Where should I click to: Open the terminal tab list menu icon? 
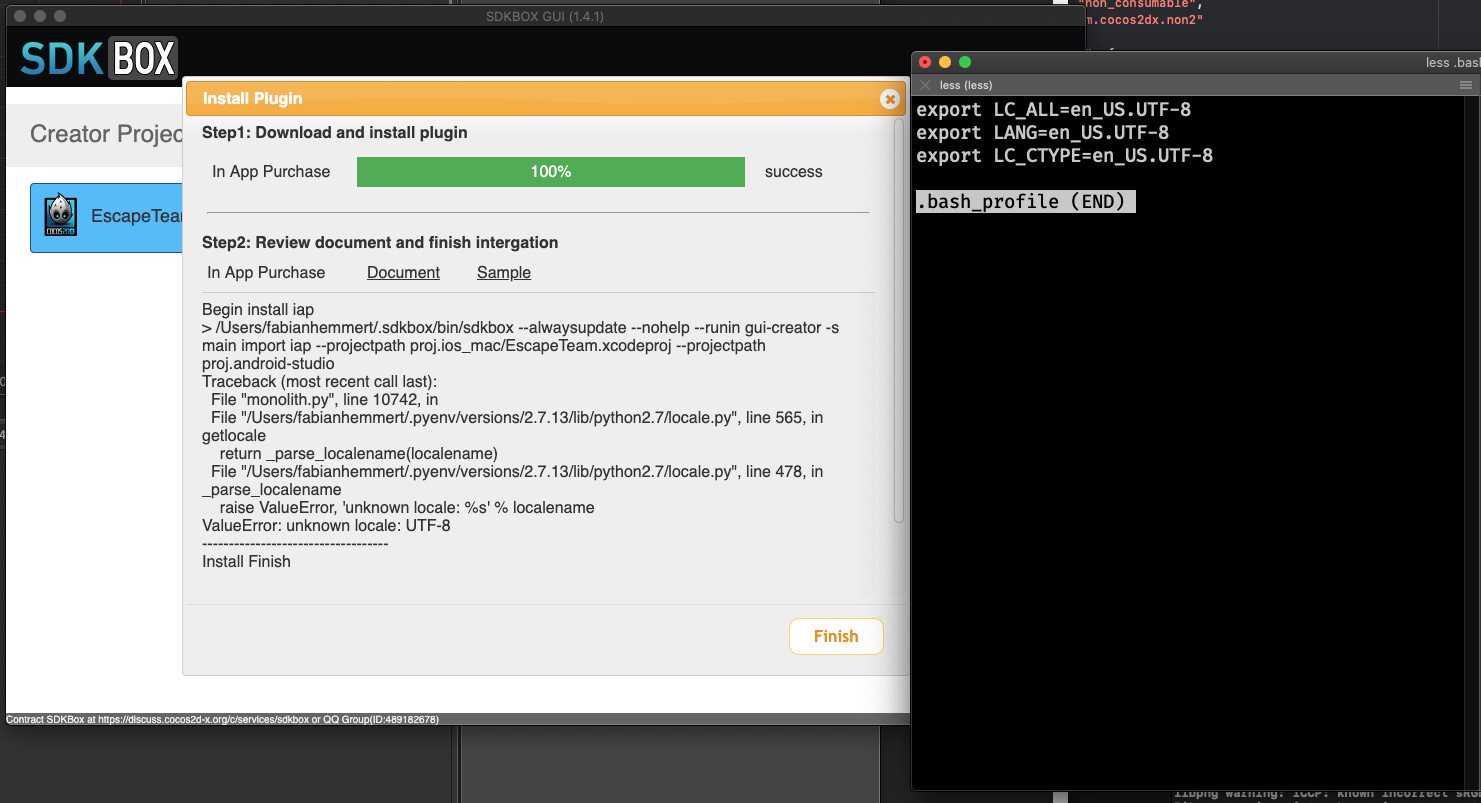pos(1466,86)
